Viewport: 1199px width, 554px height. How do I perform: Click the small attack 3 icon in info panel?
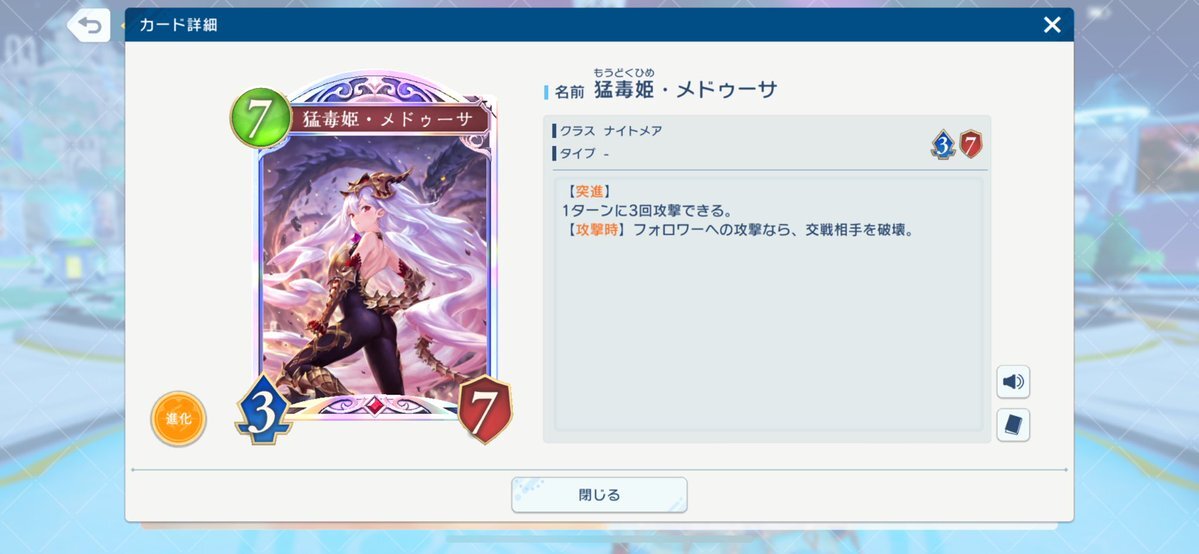943,144
